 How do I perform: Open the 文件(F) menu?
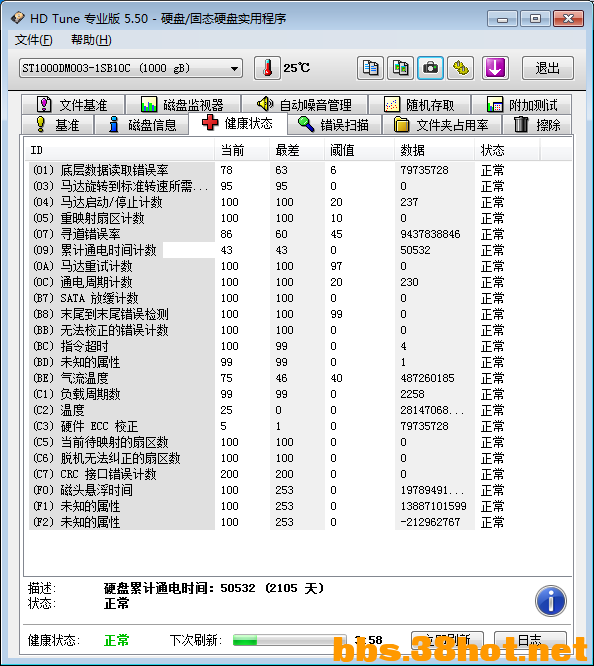coord(34,40)
